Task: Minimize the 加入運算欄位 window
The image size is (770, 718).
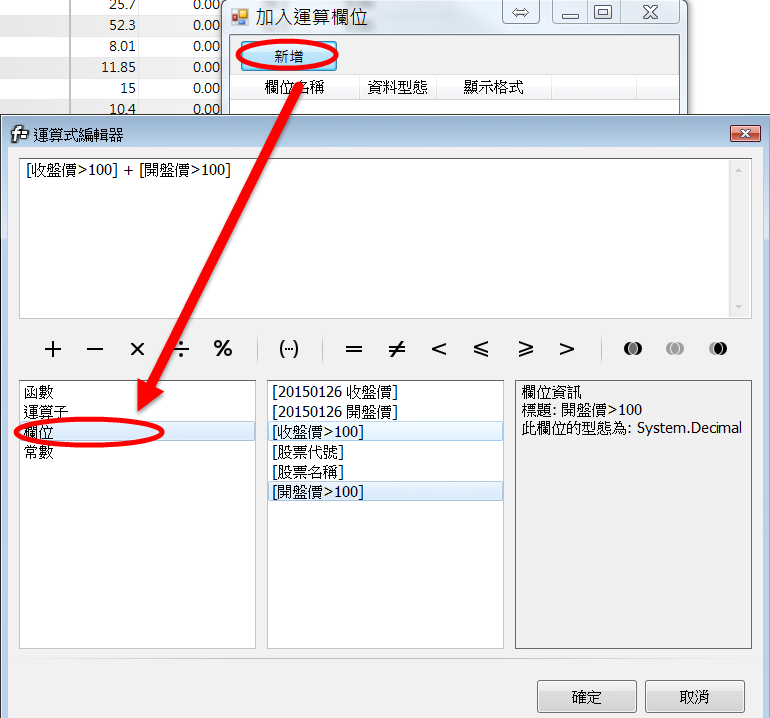Action: (x=570, y=12)
